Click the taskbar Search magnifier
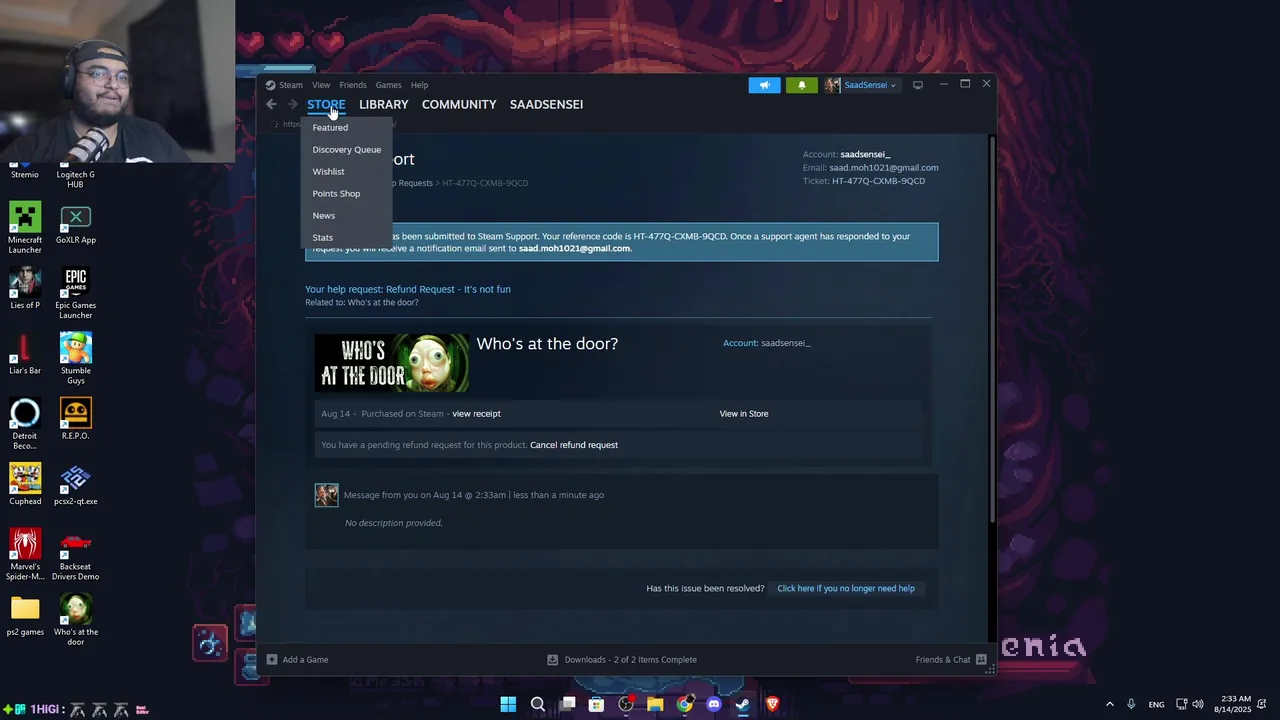 point(537,705)
